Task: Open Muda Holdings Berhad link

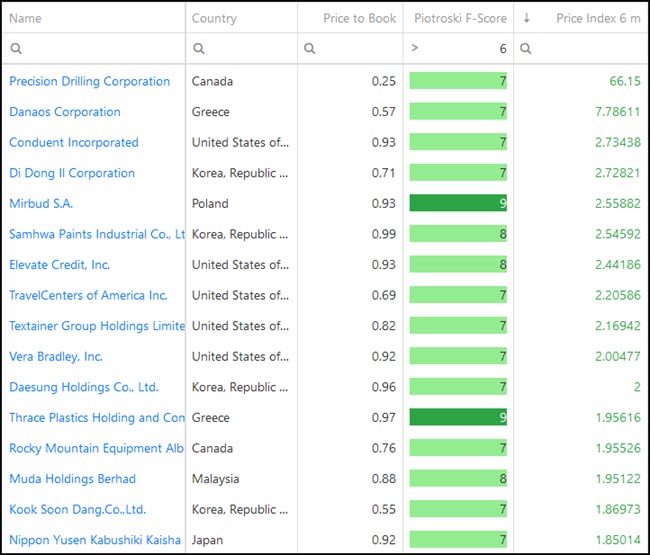Action: pyautogui.click(x=73, y=479)
